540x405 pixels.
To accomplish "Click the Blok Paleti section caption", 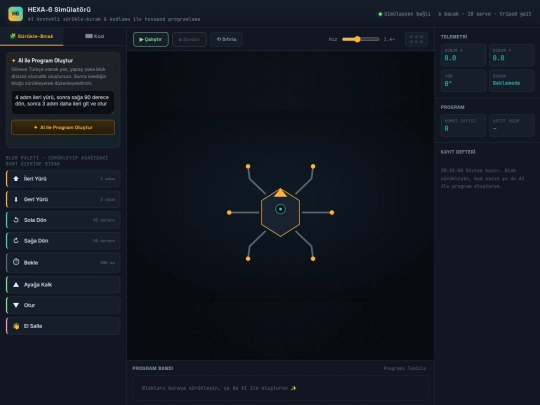I will click(x=57, y=160).
